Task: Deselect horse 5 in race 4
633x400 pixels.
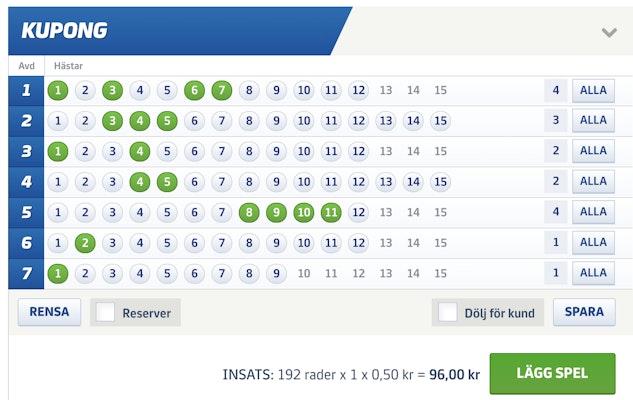Action: click(167, 182)
